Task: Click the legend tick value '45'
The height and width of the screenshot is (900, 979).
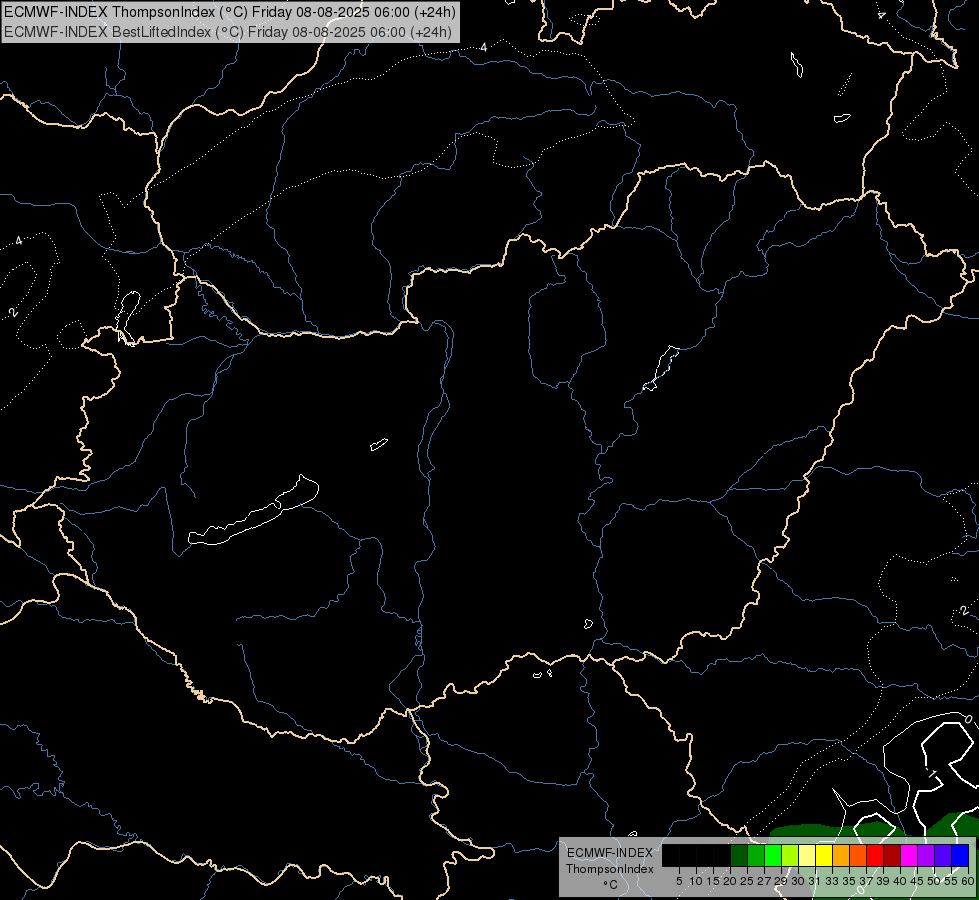Action: [917, 881]
